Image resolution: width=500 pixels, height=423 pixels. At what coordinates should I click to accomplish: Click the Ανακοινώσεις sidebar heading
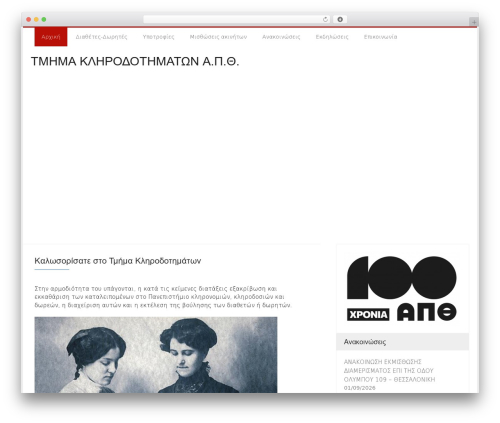point(365,342)
